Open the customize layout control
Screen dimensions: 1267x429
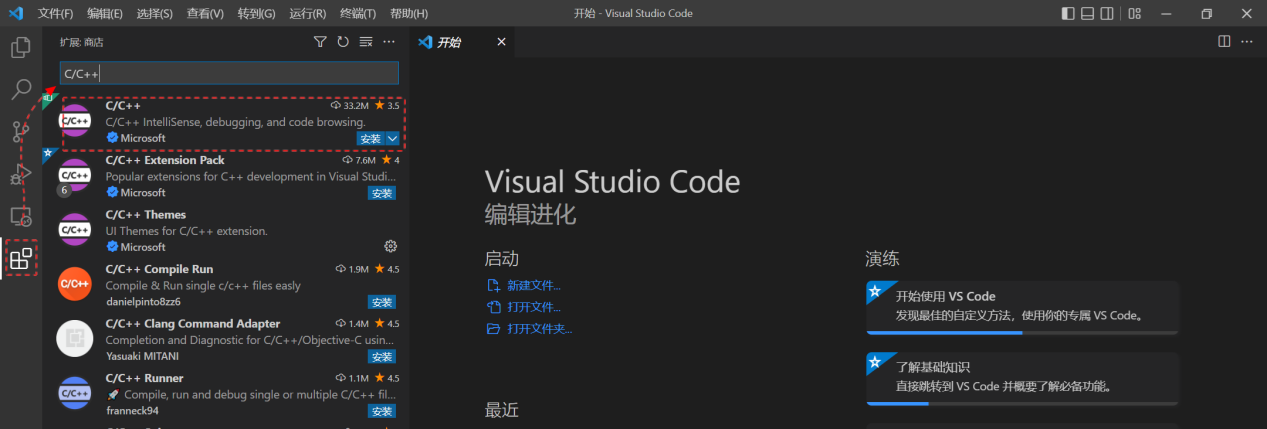[1134, 13]
